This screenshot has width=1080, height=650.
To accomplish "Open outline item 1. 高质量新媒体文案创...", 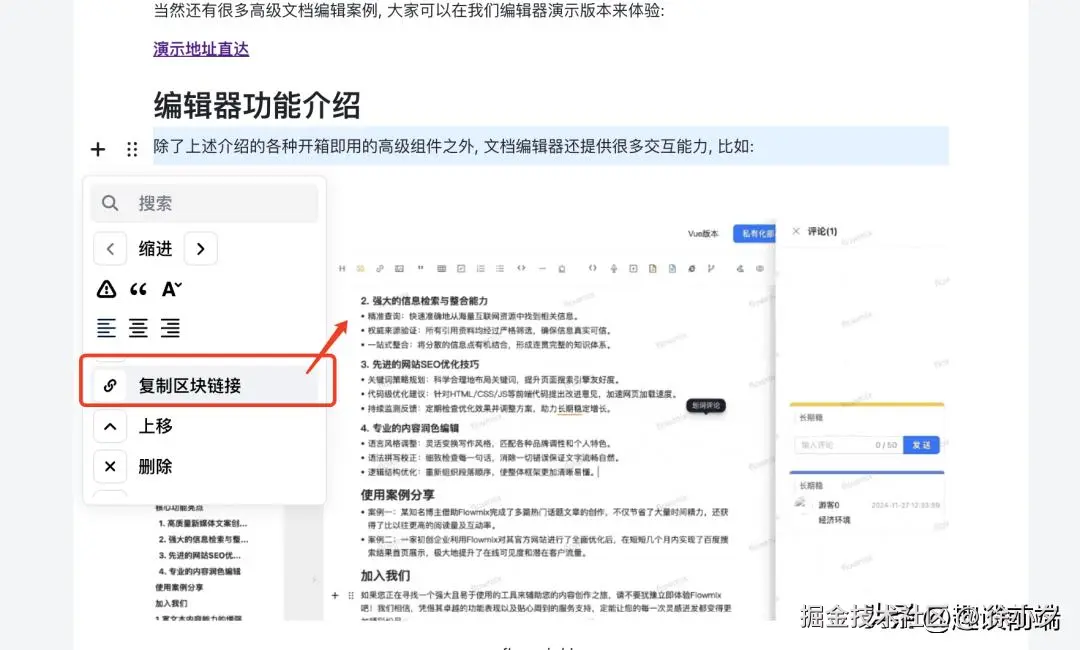I will coord(203,523).
